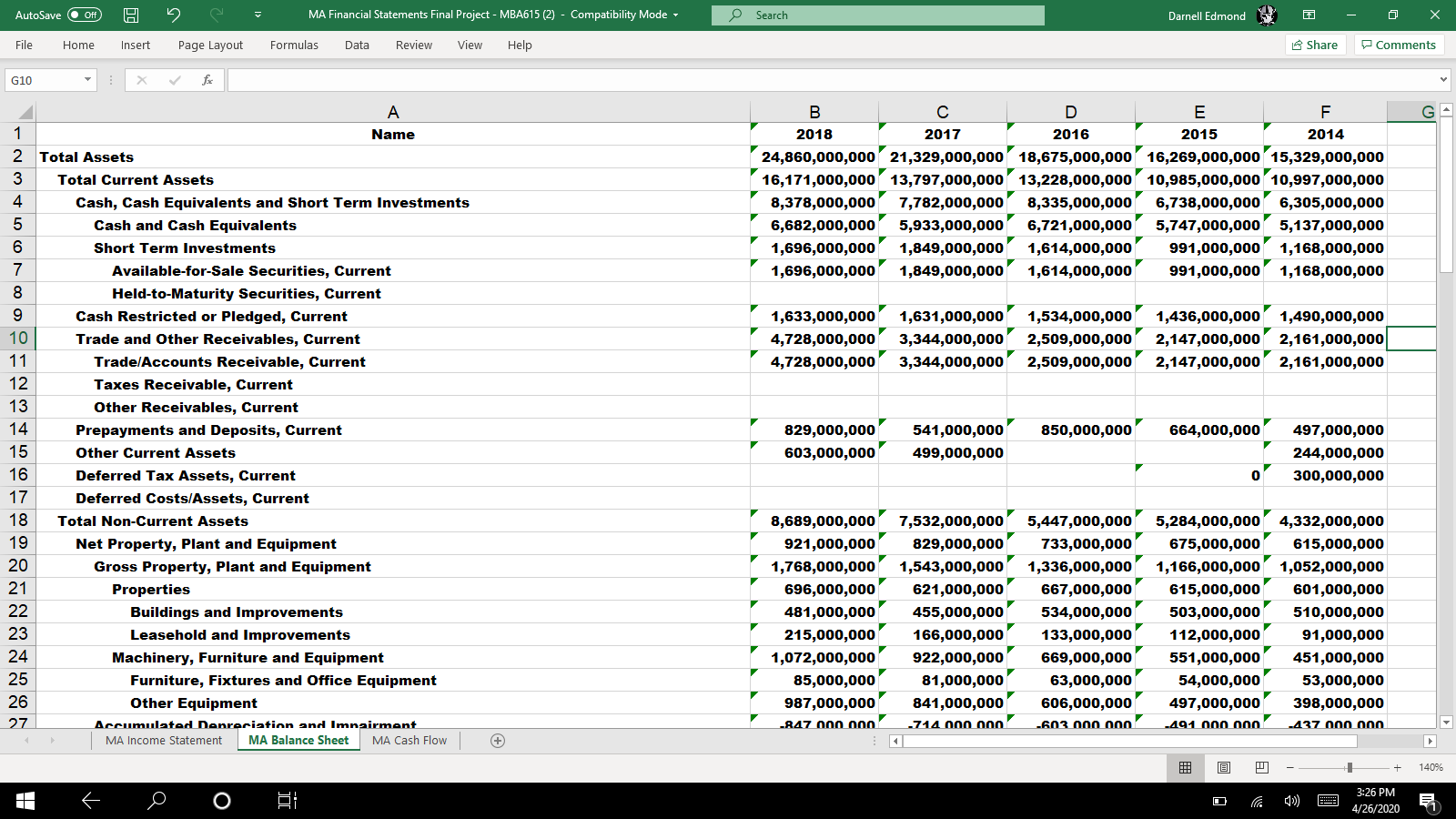This screenshot has height=819, width=1456.
Task: Switch to Normal view icon
Action: [1185, 767]
